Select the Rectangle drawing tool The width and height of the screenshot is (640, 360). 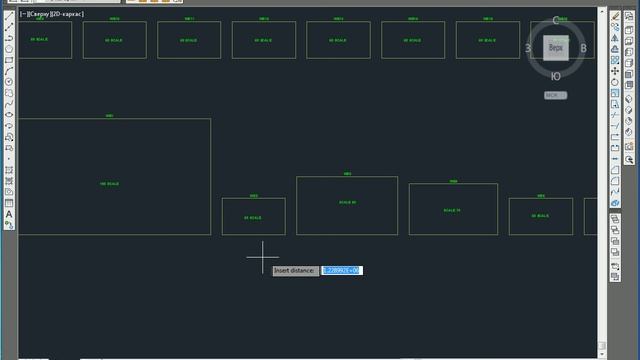(x=9, y=60)
